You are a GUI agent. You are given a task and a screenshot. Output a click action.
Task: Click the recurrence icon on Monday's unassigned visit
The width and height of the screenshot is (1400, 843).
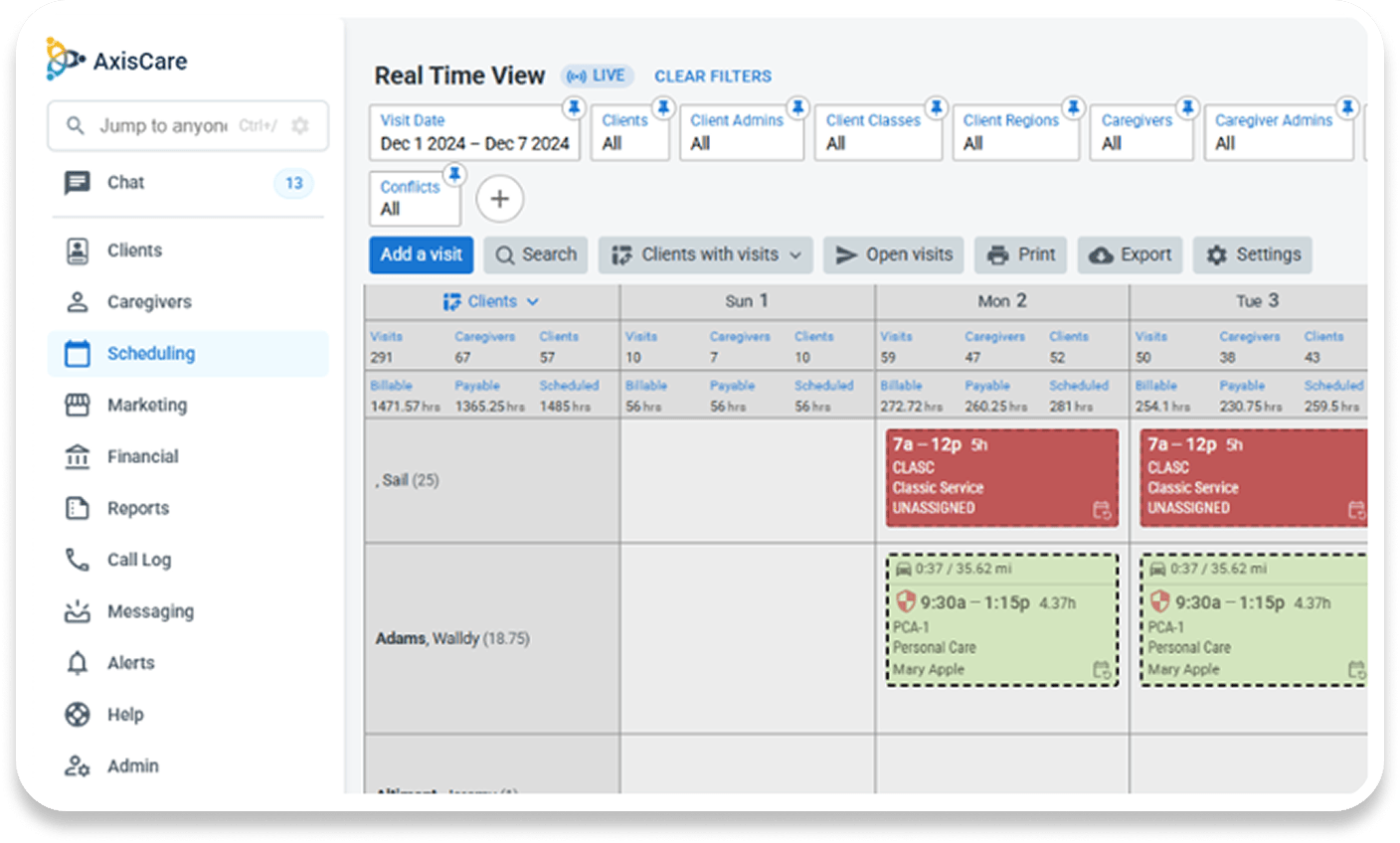point(1101,508)
